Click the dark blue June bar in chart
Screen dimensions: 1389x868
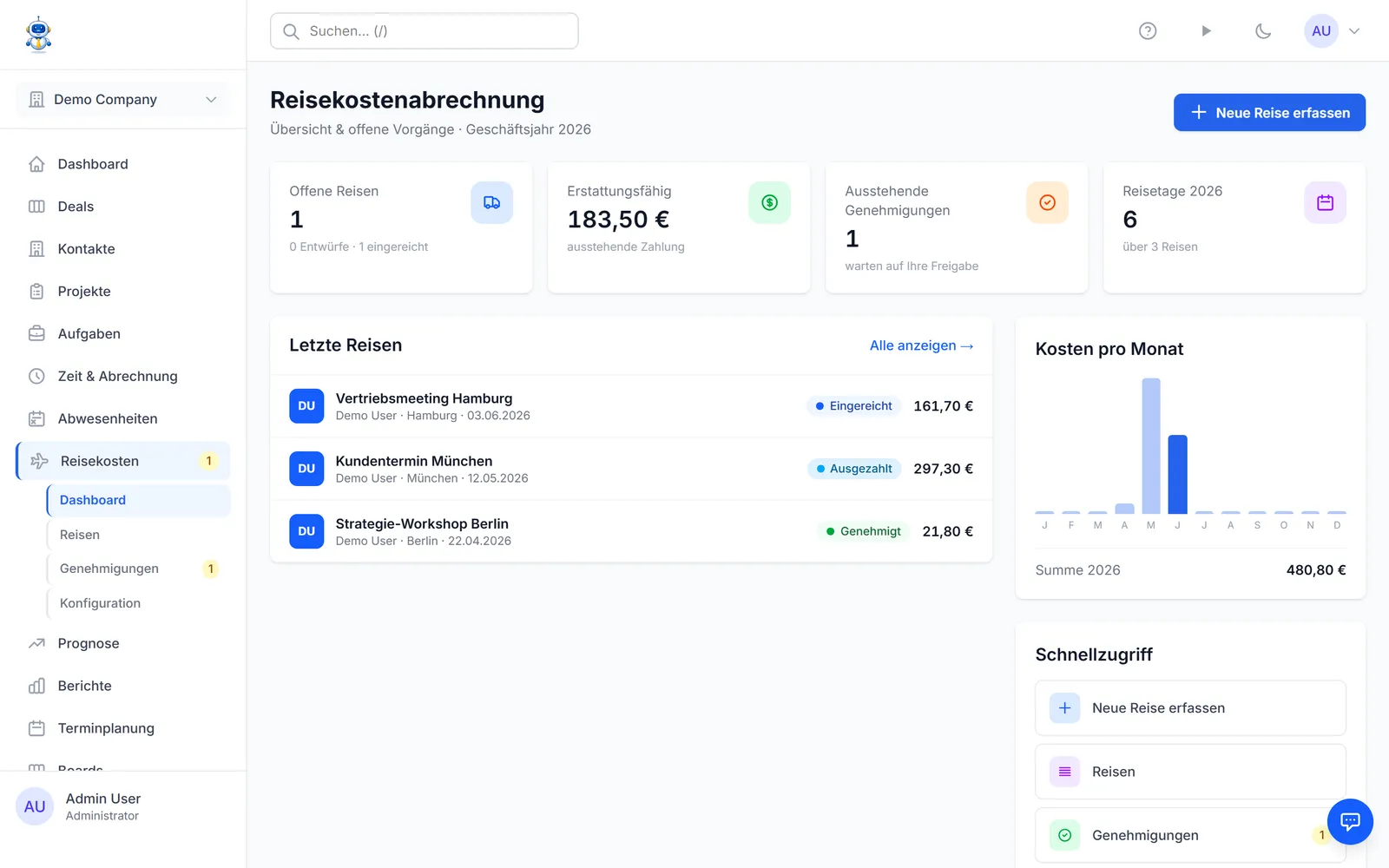click(1177, 474)
